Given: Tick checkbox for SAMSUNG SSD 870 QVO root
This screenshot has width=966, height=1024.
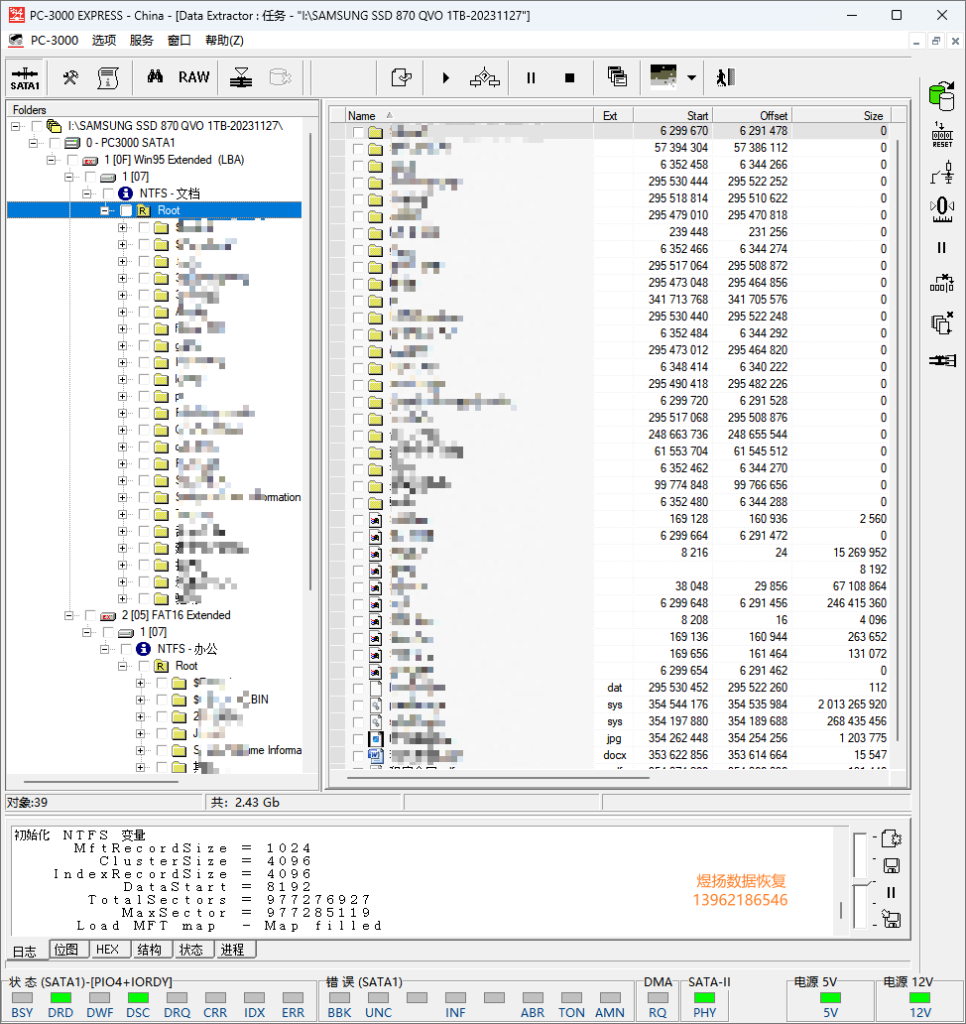Looking at the screenshot, I should (x=37, y=126).
